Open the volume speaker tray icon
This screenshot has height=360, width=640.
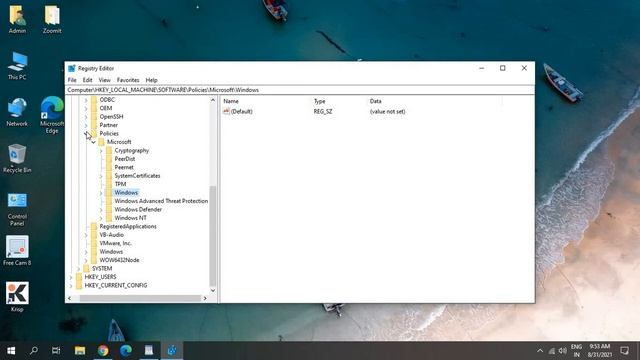pos(562,351)
